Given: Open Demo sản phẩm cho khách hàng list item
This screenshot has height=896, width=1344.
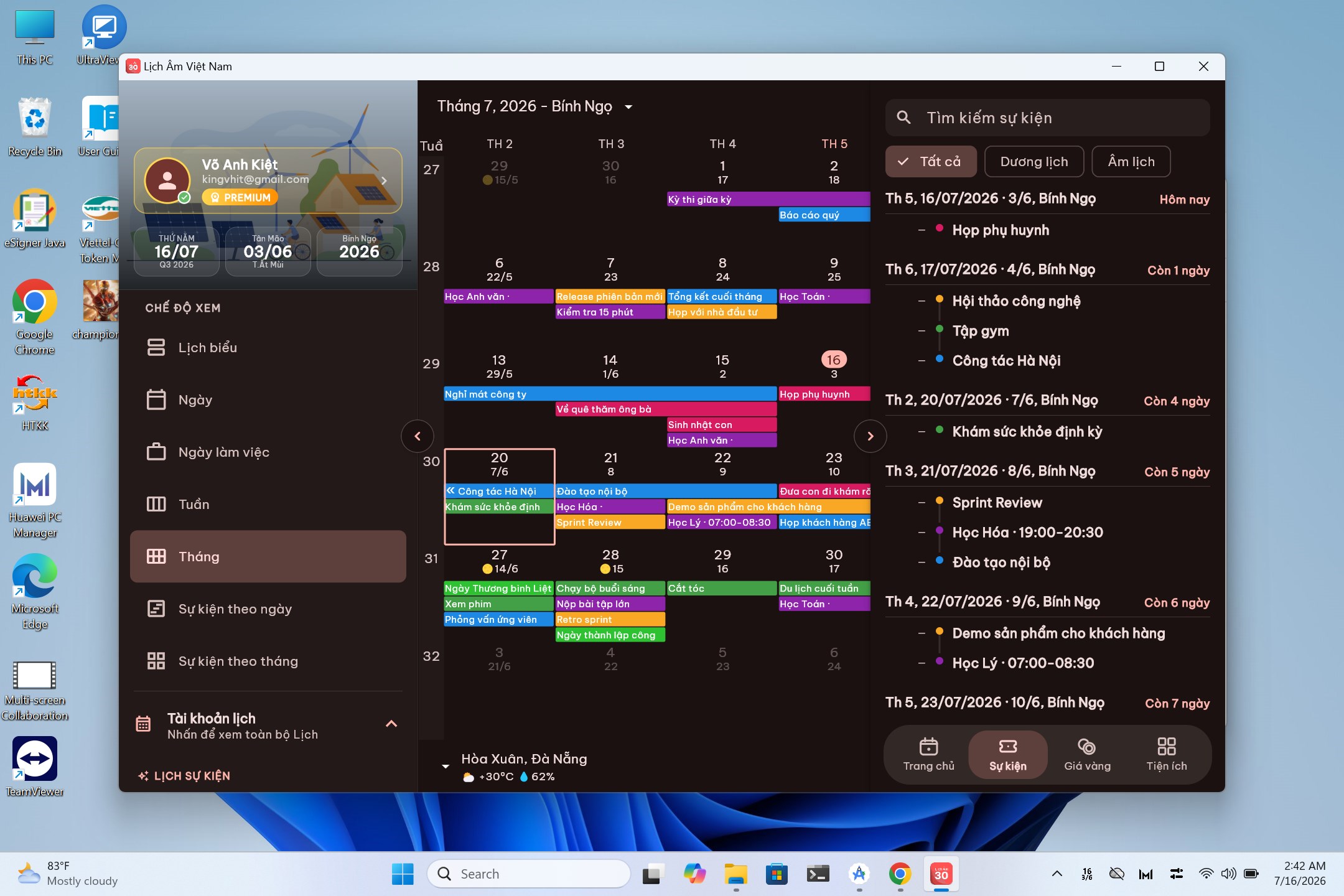Looking at the screenshot, I should click(1058, 633).
